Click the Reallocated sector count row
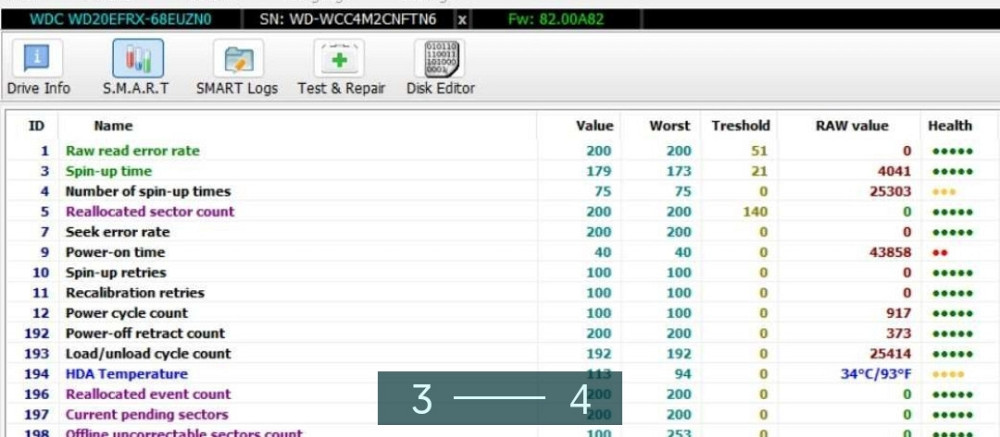 [x=150, y=212]
